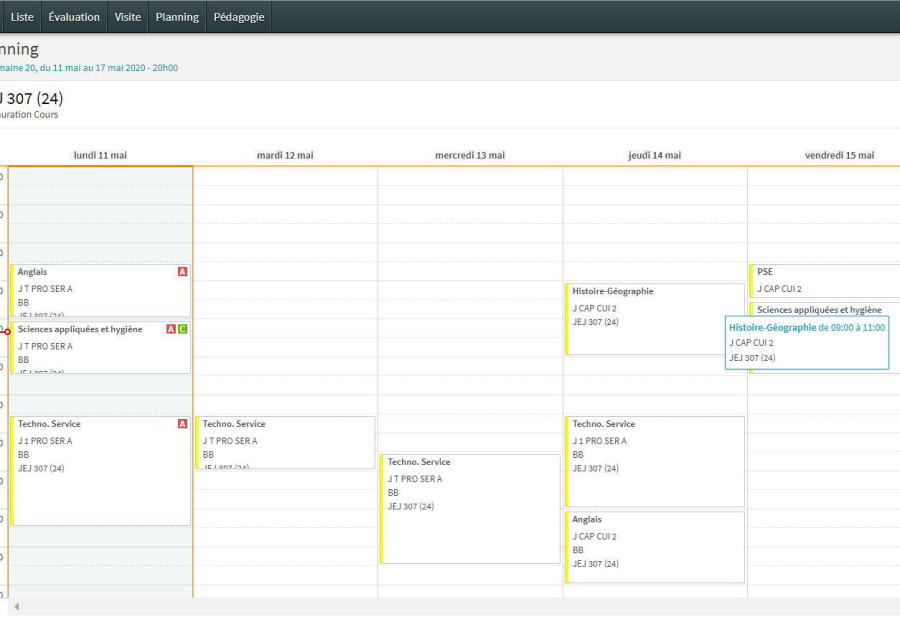The height and width of the screenshot is (617, 900).
Task: Click green C badge on Sciences appliquées
Action: pos(183,329)
